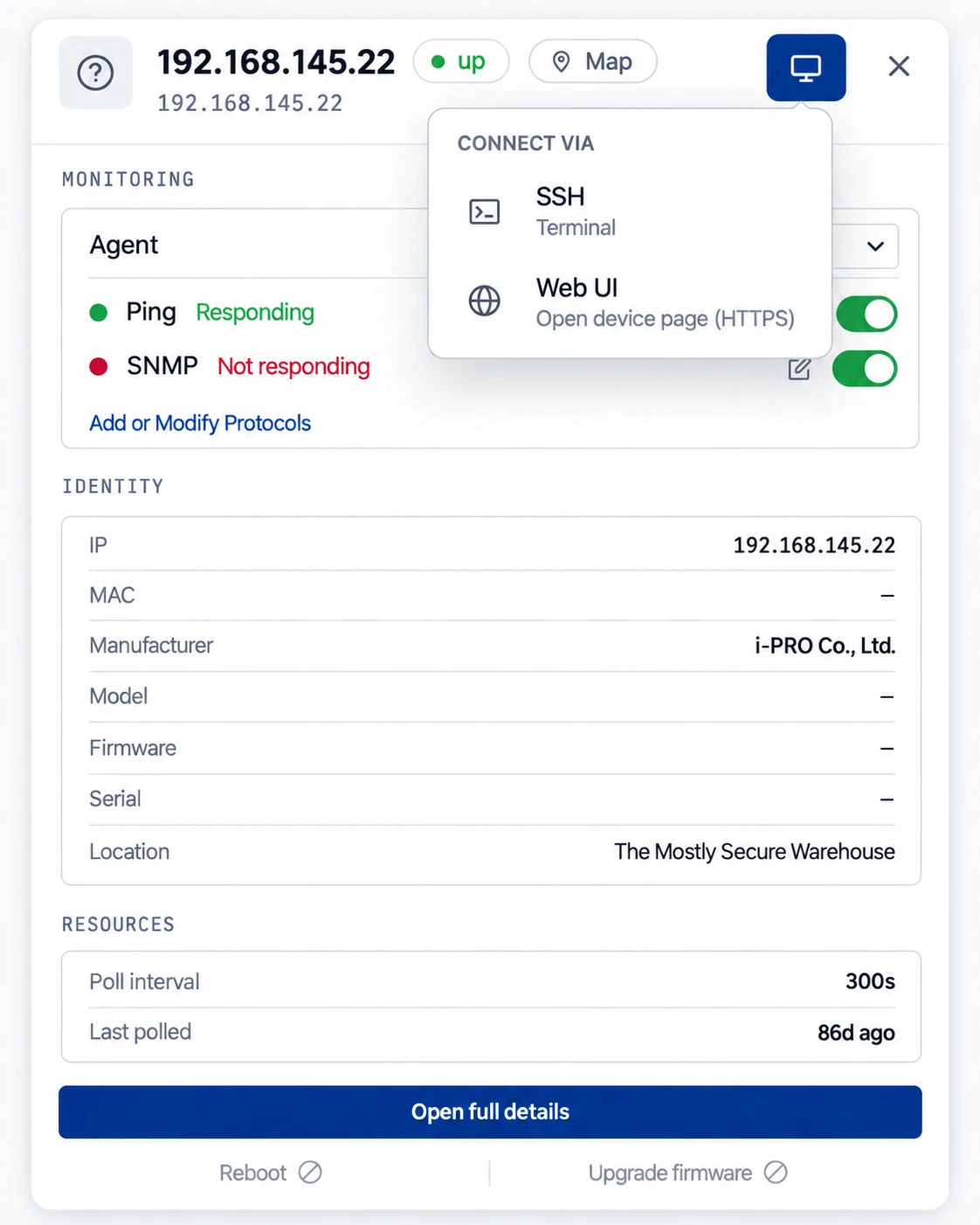This screenshot has width=980, height=1225.
Task: Expand the Agent dropdown chevron
Action: [x=875, y=246]
